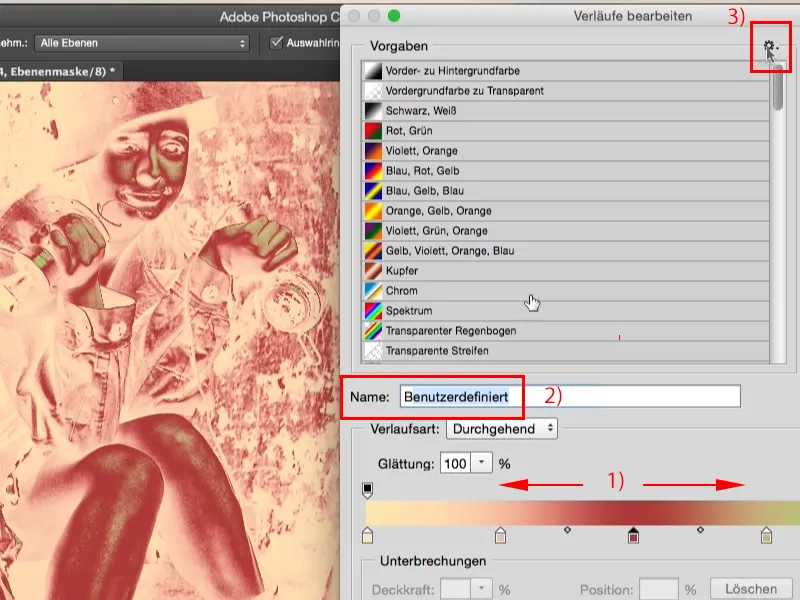Click the gradient preview bar
Screen dimensions: 800x600
(583, 513)
